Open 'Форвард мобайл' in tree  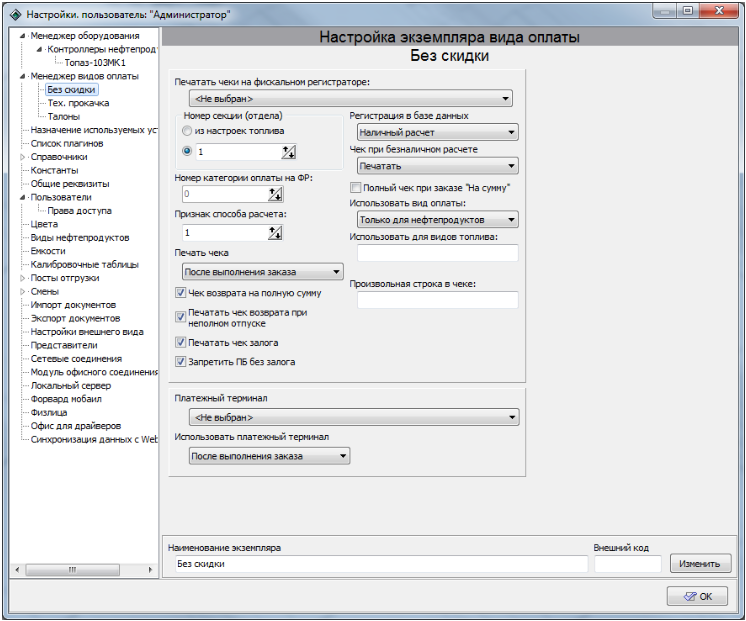coord(66,399)
